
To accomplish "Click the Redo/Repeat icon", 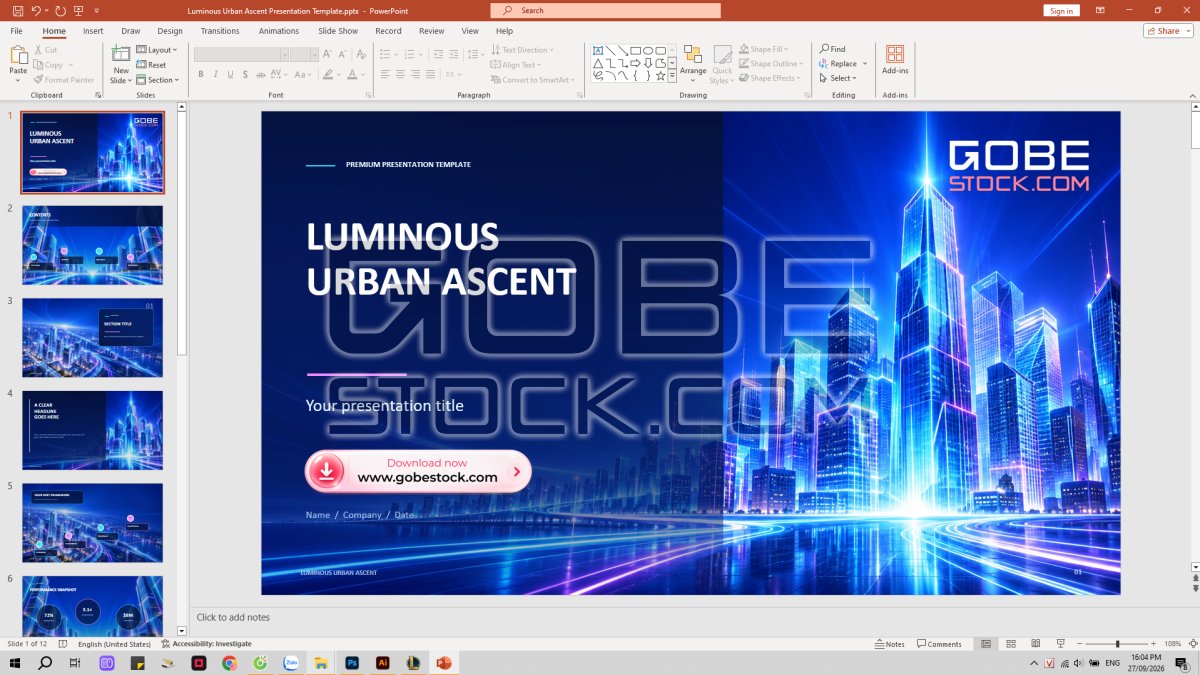I will tap(61, 10).
